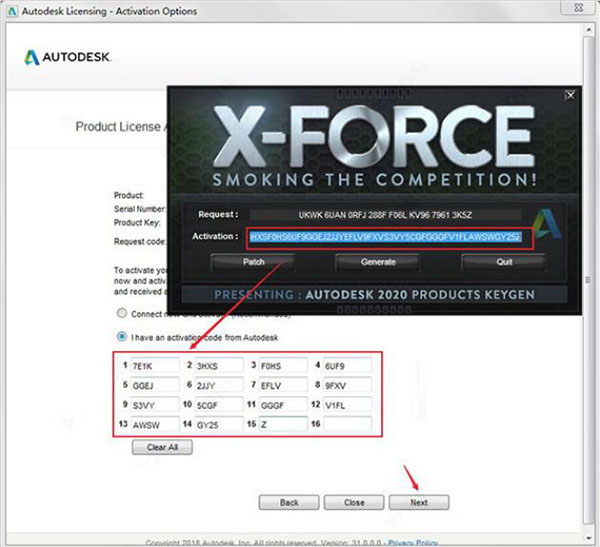Viewport: 600px width, 547px height.
Task: Click the Close button at the bottom
Action: tap(354, 502)
